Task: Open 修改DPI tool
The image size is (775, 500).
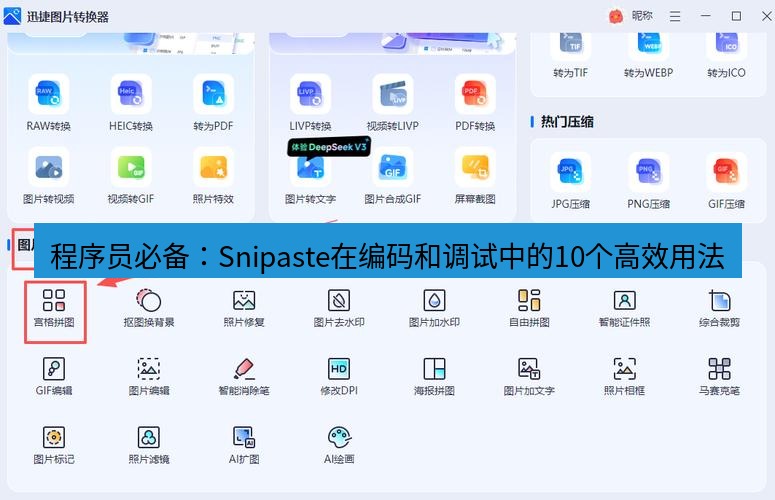Action: tap(339, 377)
